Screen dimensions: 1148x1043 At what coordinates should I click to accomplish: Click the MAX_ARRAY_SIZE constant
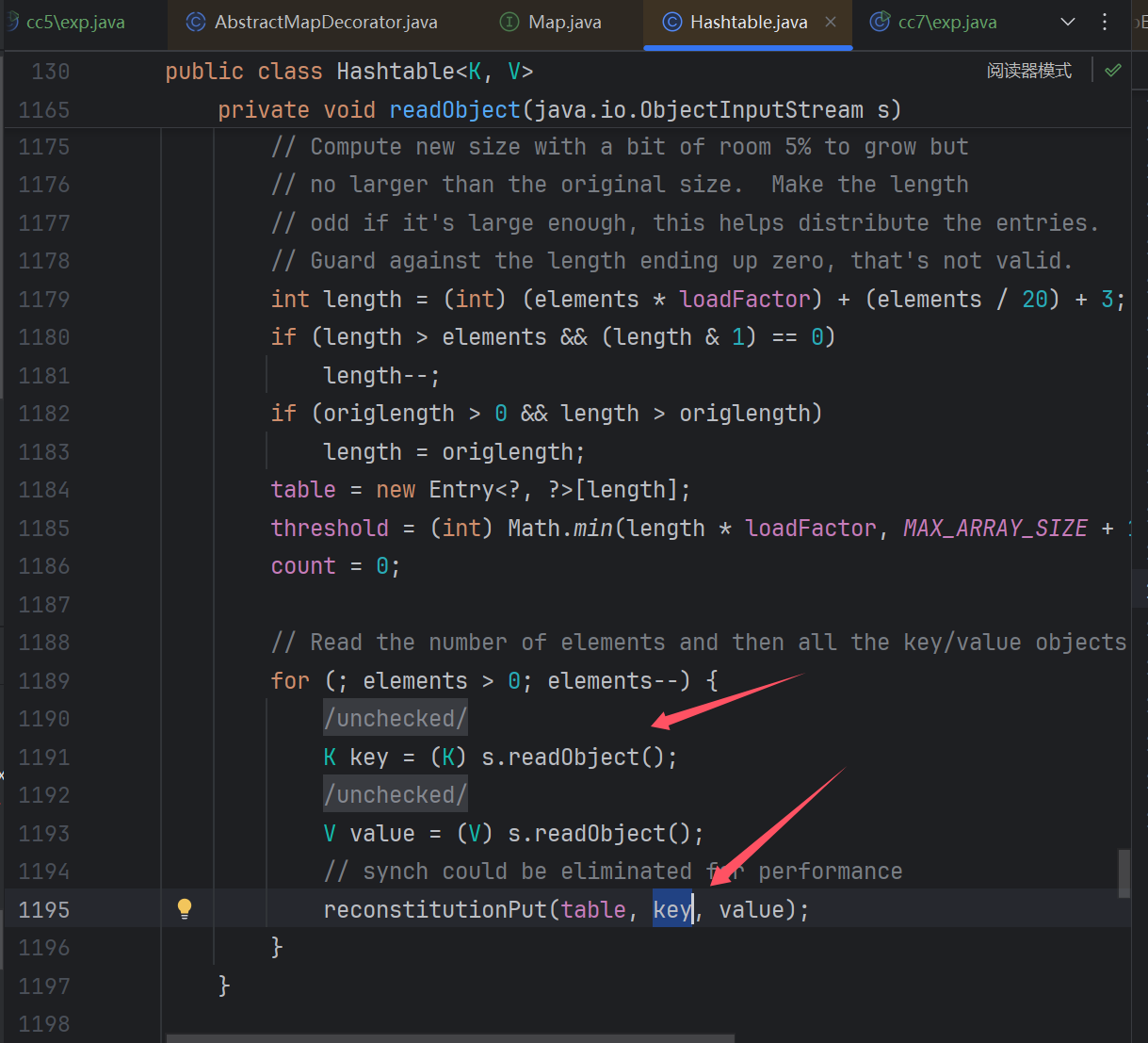pyautogui.click(x=995, y=529)
